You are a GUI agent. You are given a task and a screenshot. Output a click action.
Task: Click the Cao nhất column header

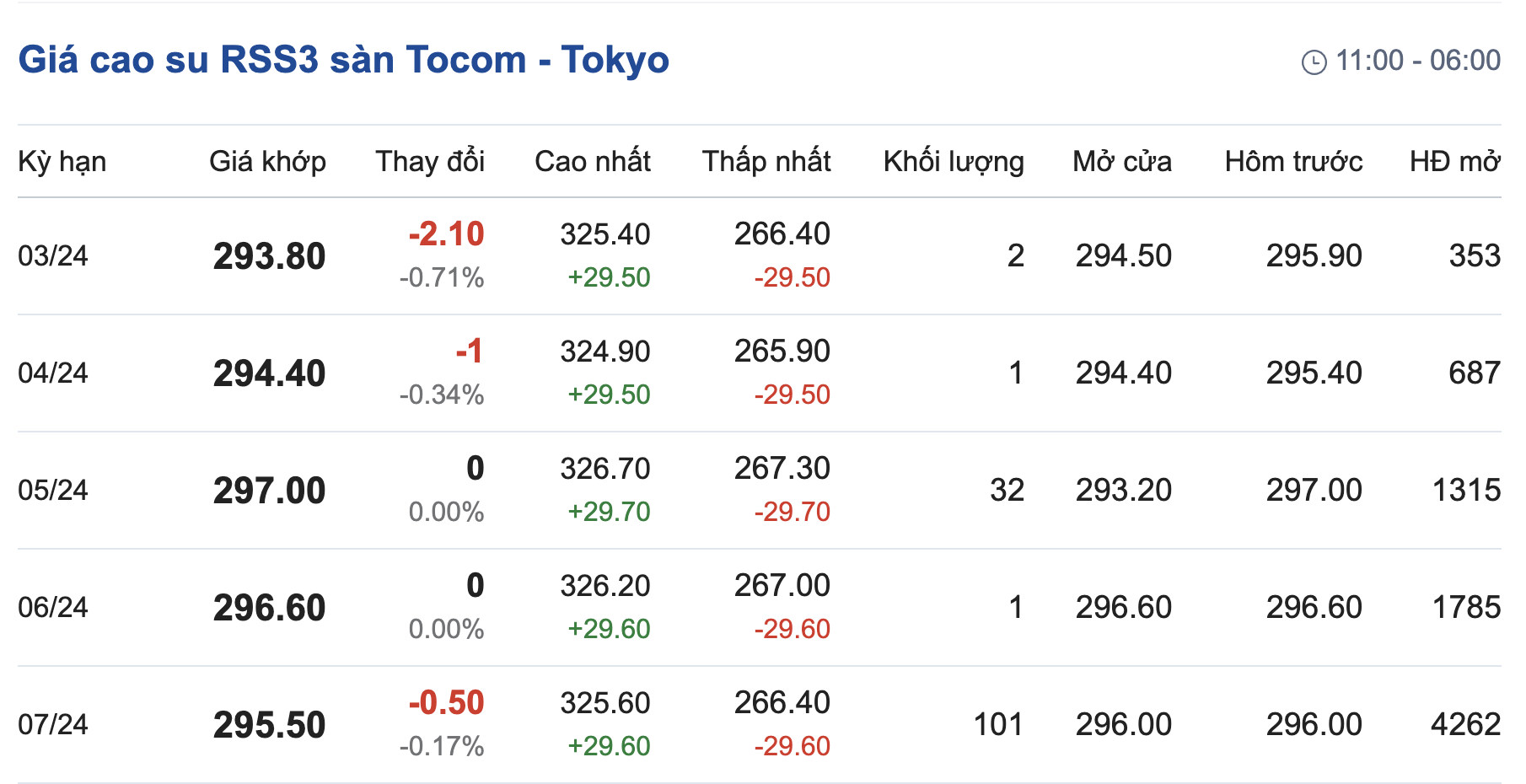pyautogui.click(x=592, y=161)
